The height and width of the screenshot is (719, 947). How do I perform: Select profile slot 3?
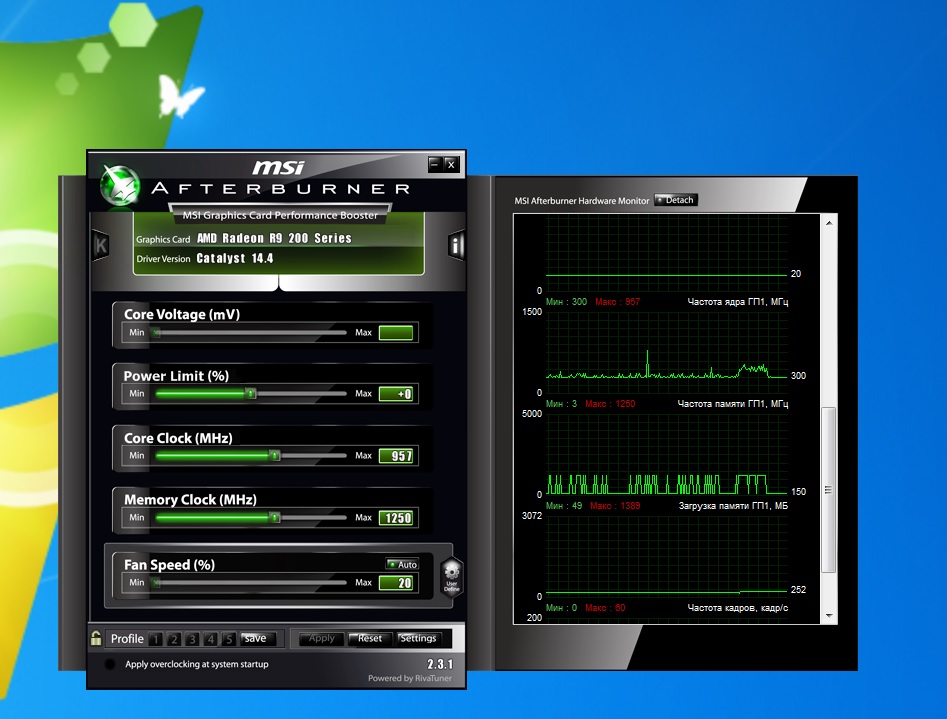pos(192,639)
